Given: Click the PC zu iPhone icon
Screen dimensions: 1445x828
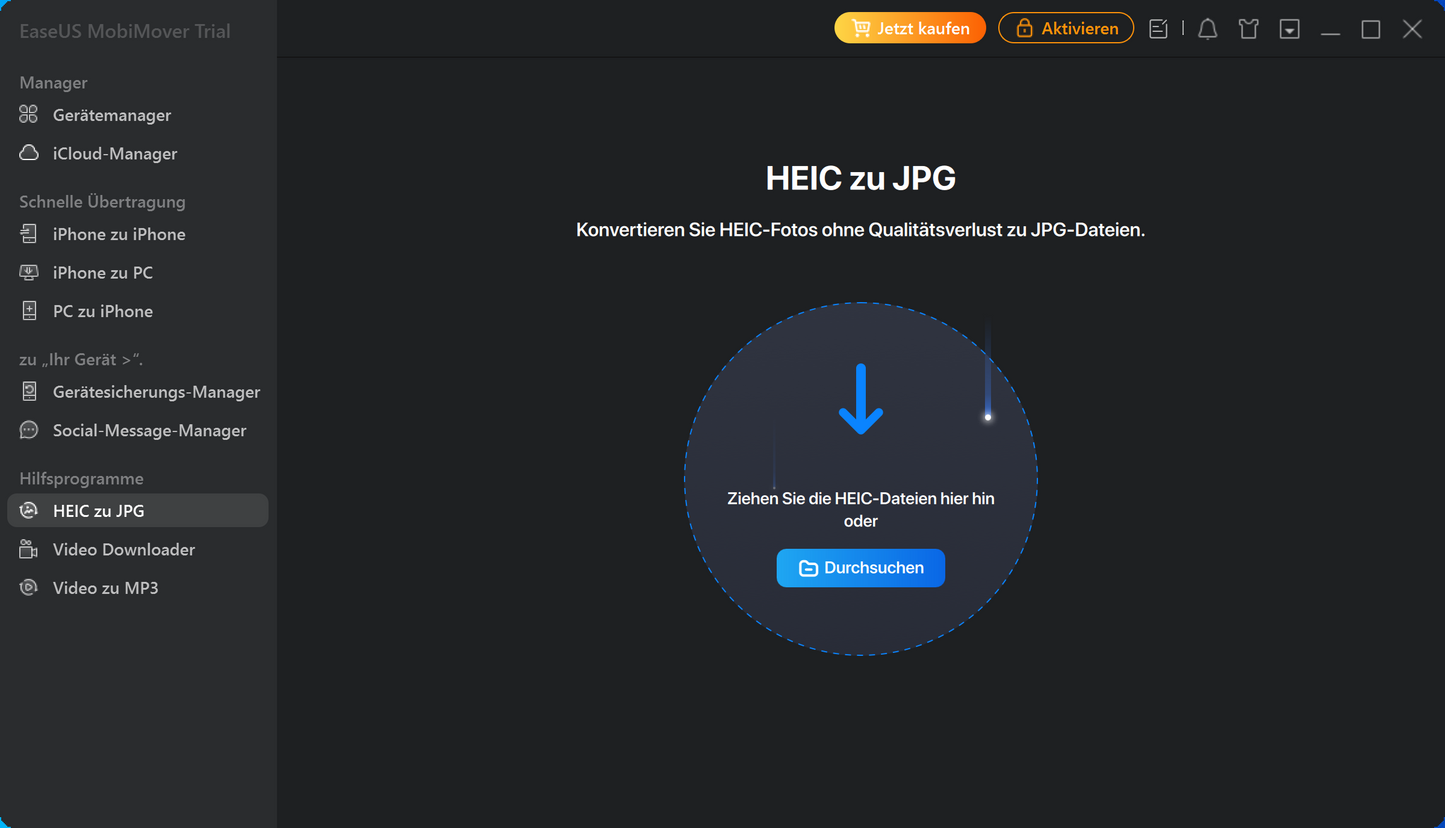Looking at the screenshot, I should 29,311.
